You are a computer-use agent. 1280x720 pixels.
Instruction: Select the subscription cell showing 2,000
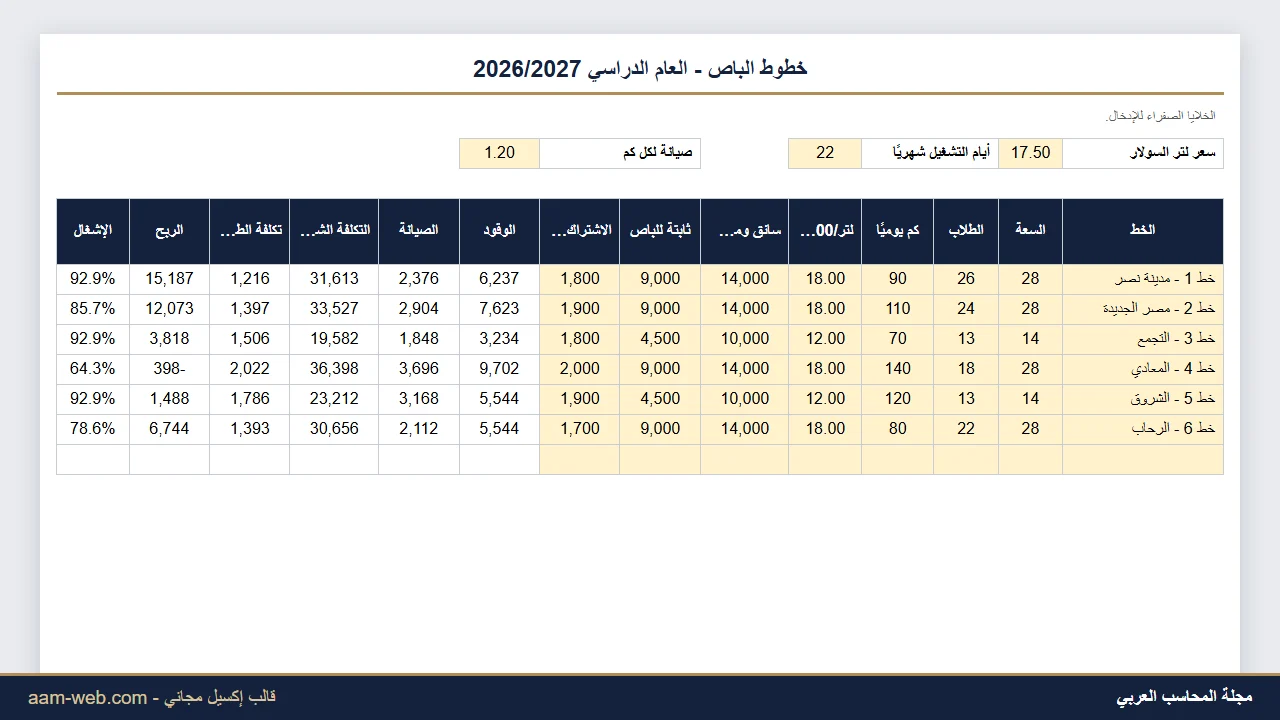pyautogui.click(x=579, y=369)
